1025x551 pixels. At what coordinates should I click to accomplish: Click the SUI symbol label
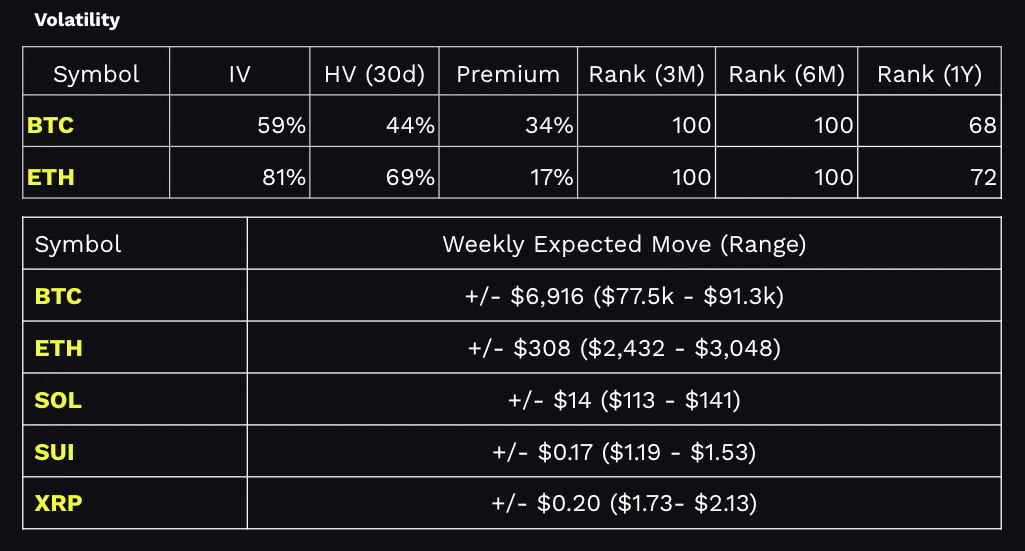[x=55, y=452]
